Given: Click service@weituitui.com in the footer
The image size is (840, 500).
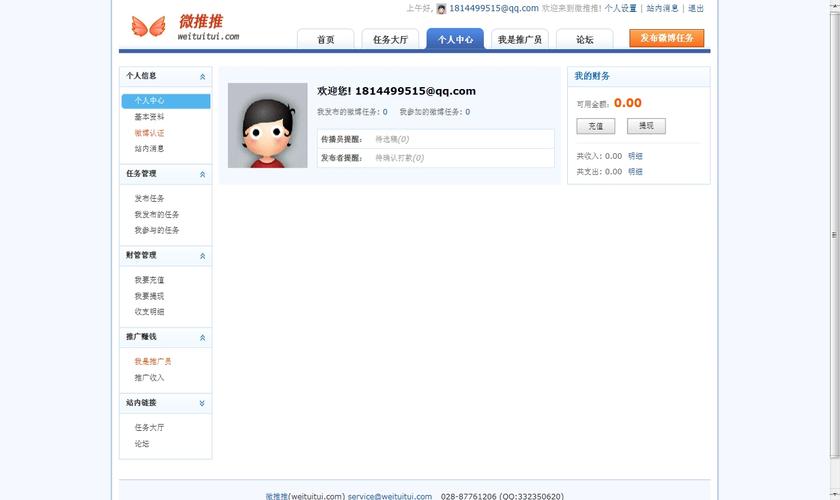Looking at the screenshot, I should [389, 496].
